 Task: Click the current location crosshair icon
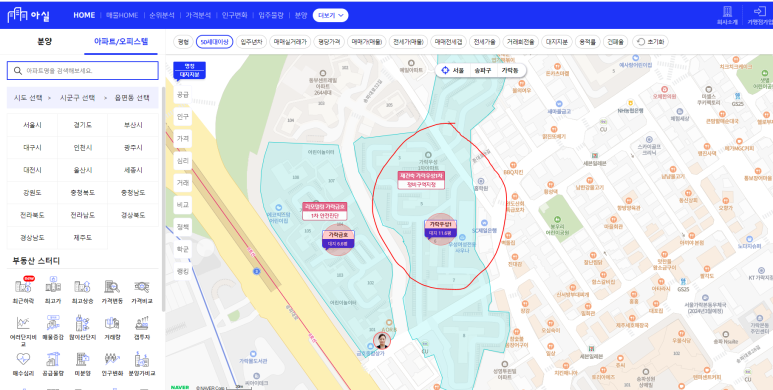tap(445, 71)
